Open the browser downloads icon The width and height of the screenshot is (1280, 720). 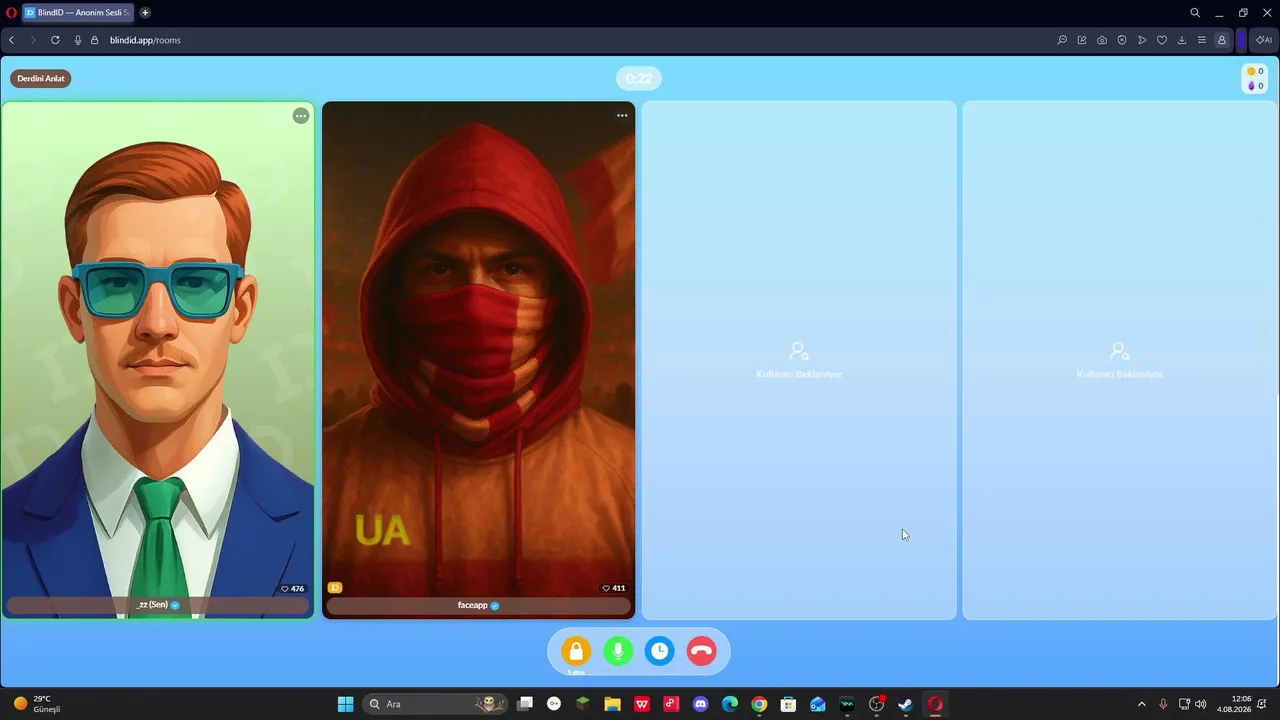[x=1182, y=40]
